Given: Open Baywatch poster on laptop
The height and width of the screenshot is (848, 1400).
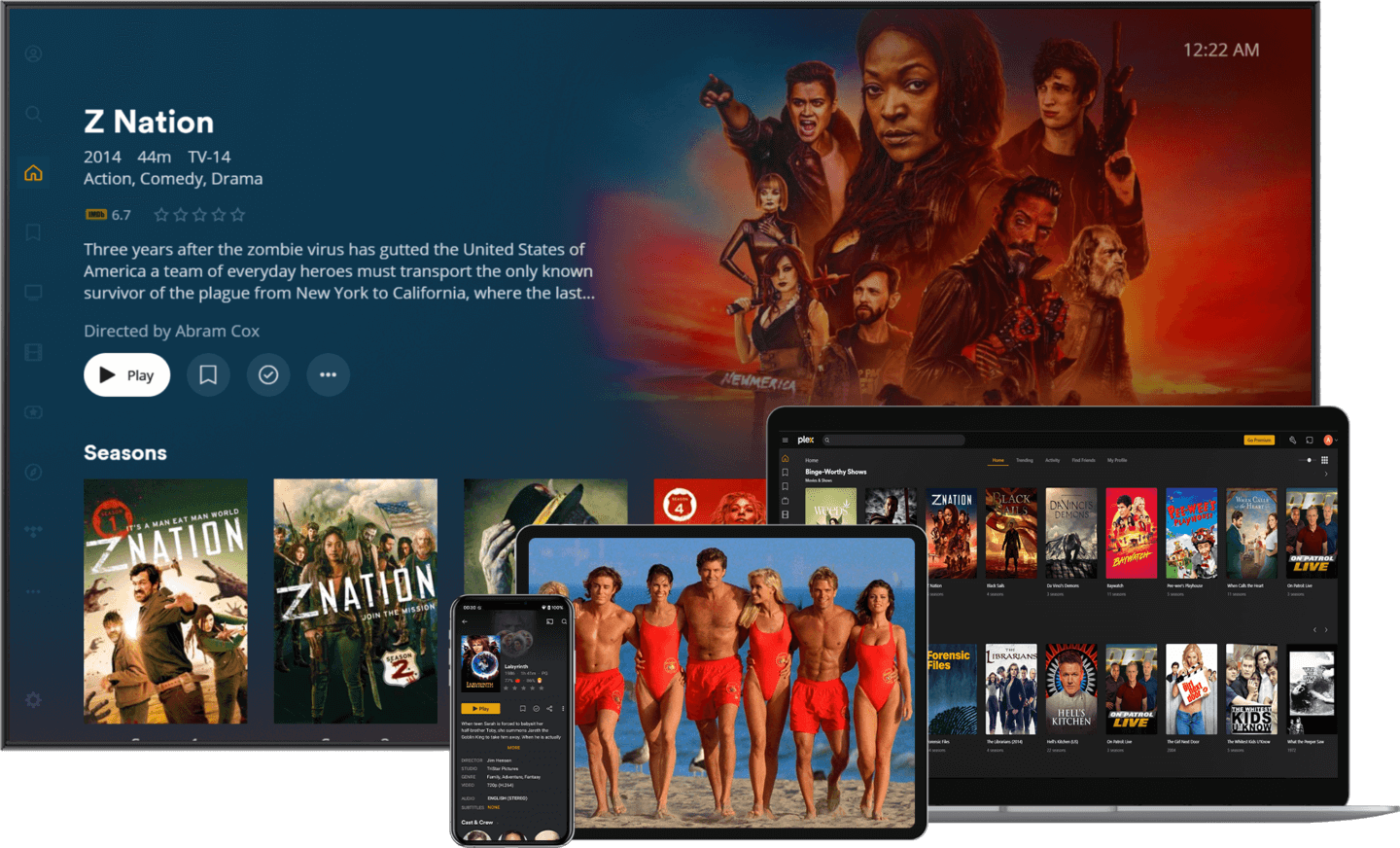Looking at the screenshot, I should (x=1131, y=533).
